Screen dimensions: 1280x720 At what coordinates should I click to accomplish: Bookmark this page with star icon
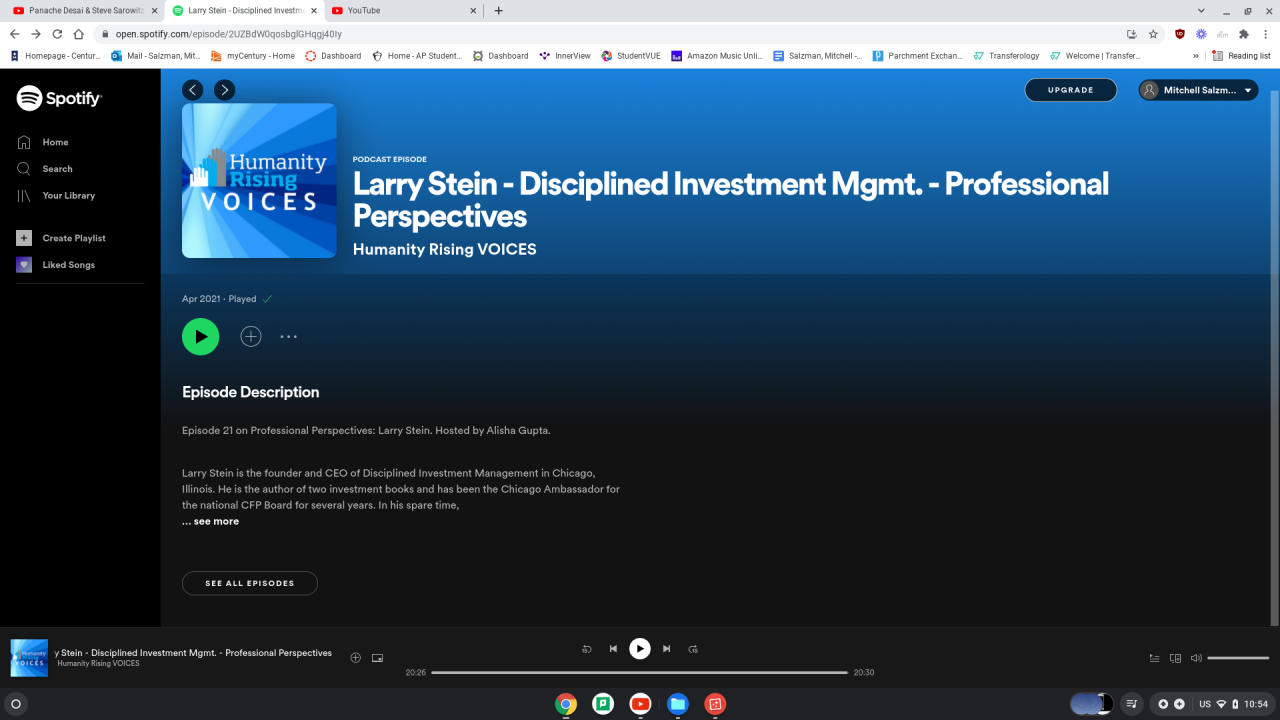click(x=1153, y=33)
